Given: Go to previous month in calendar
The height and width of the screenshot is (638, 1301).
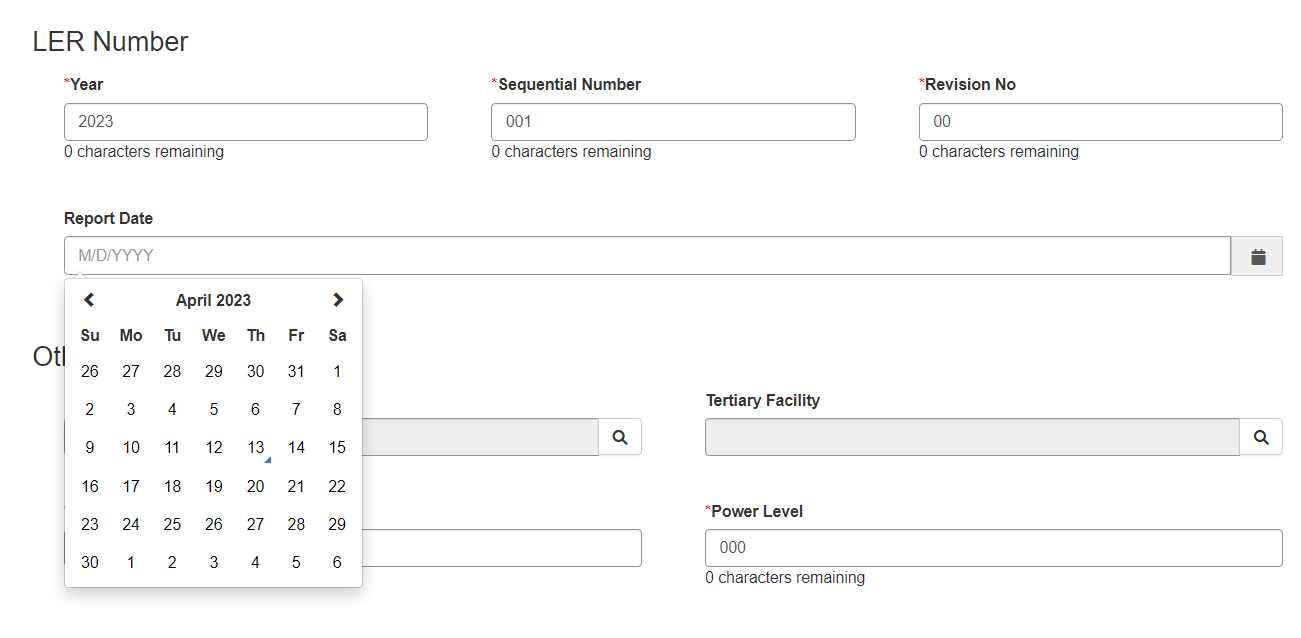Looking at the screenshot, I should 89,300.
